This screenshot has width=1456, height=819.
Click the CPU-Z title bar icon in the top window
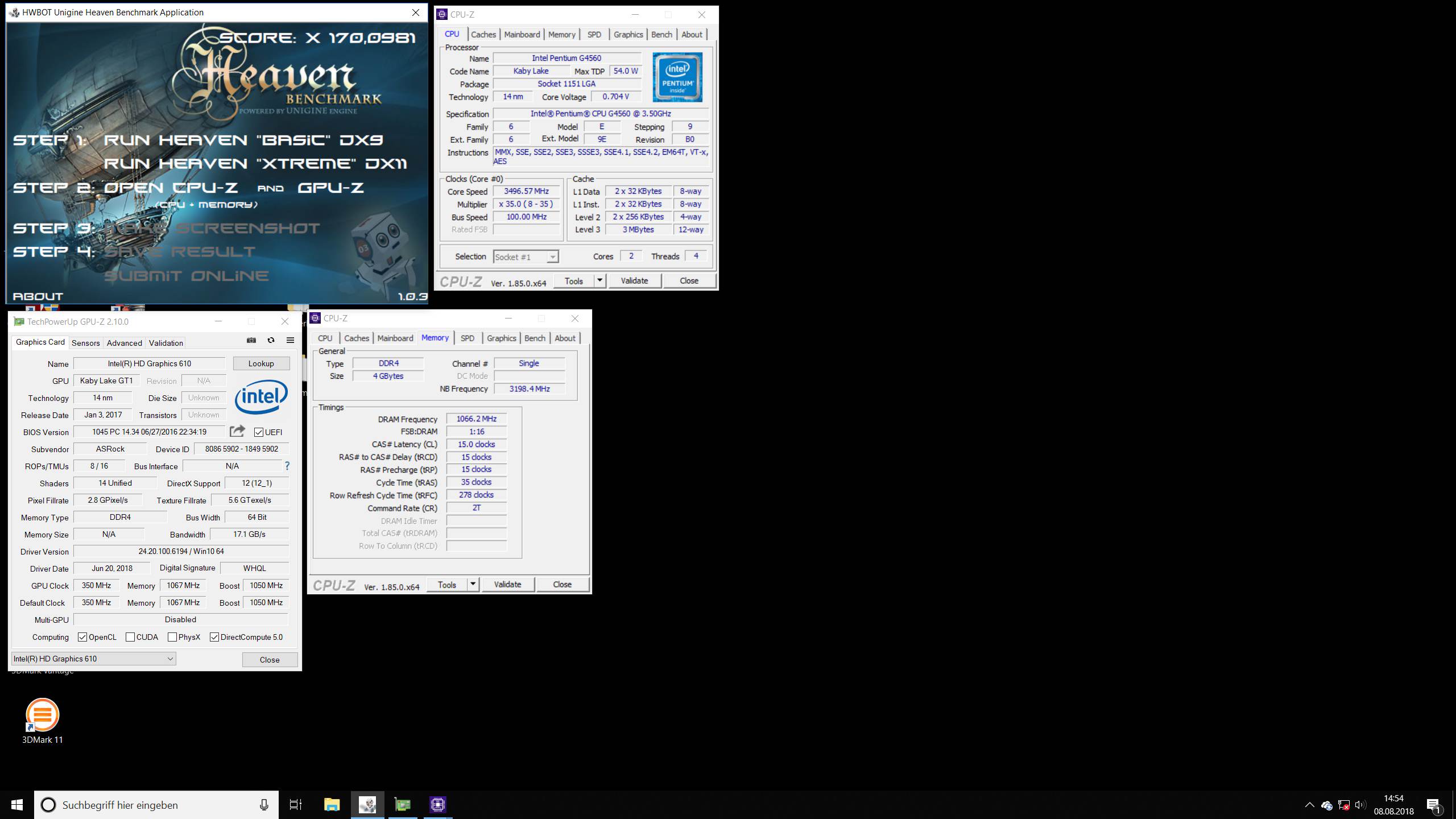pyautogui.click(x=442, y=14)
